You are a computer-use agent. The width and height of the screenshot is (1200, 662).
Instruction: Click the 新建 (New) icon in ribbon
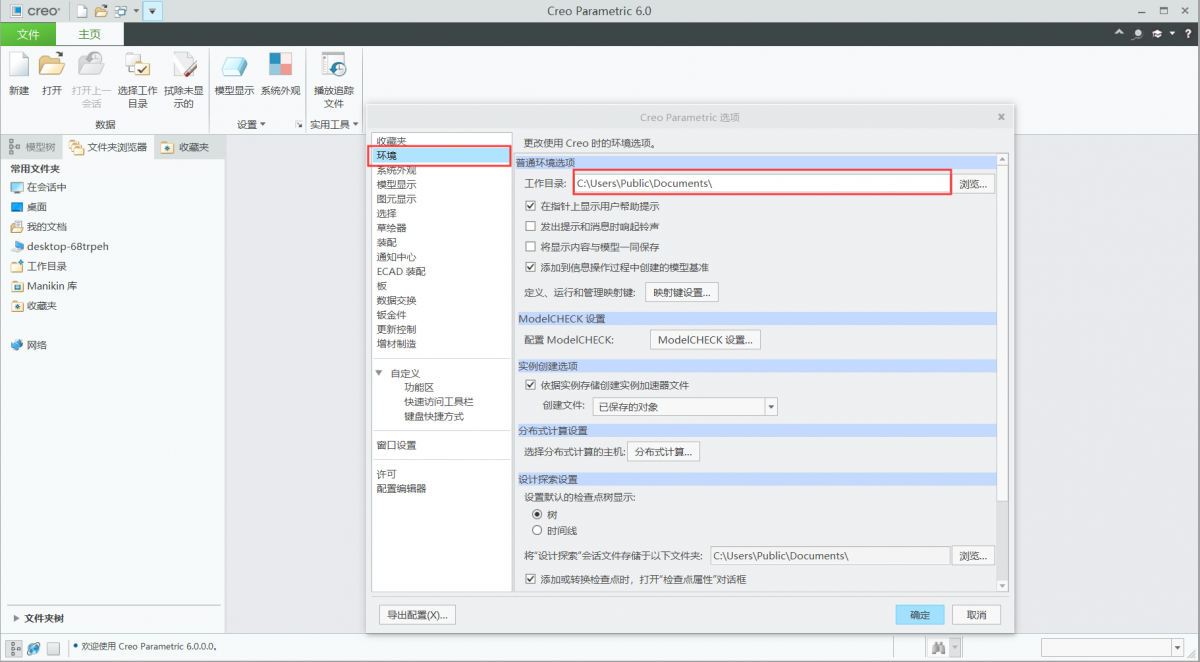point(19,65)
